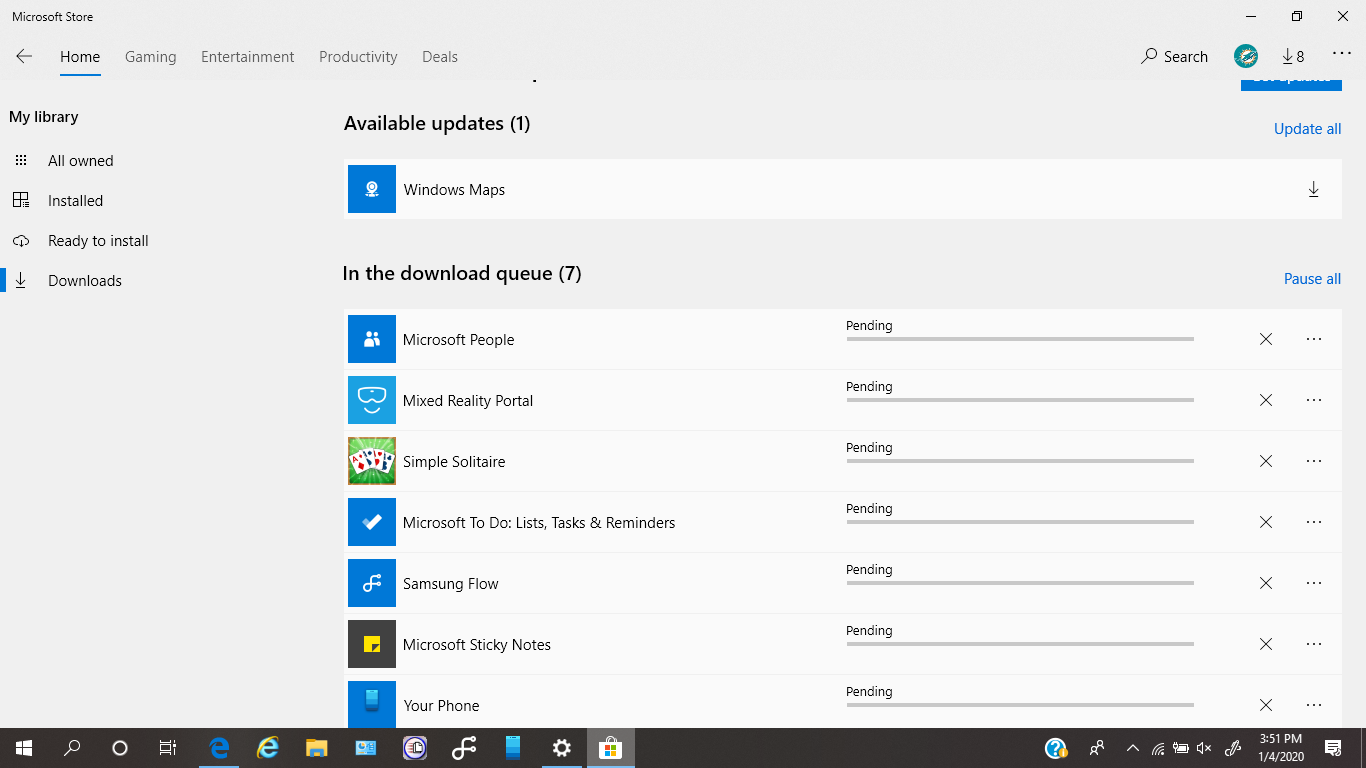Switch to the Productivity tab

point(358,57)
